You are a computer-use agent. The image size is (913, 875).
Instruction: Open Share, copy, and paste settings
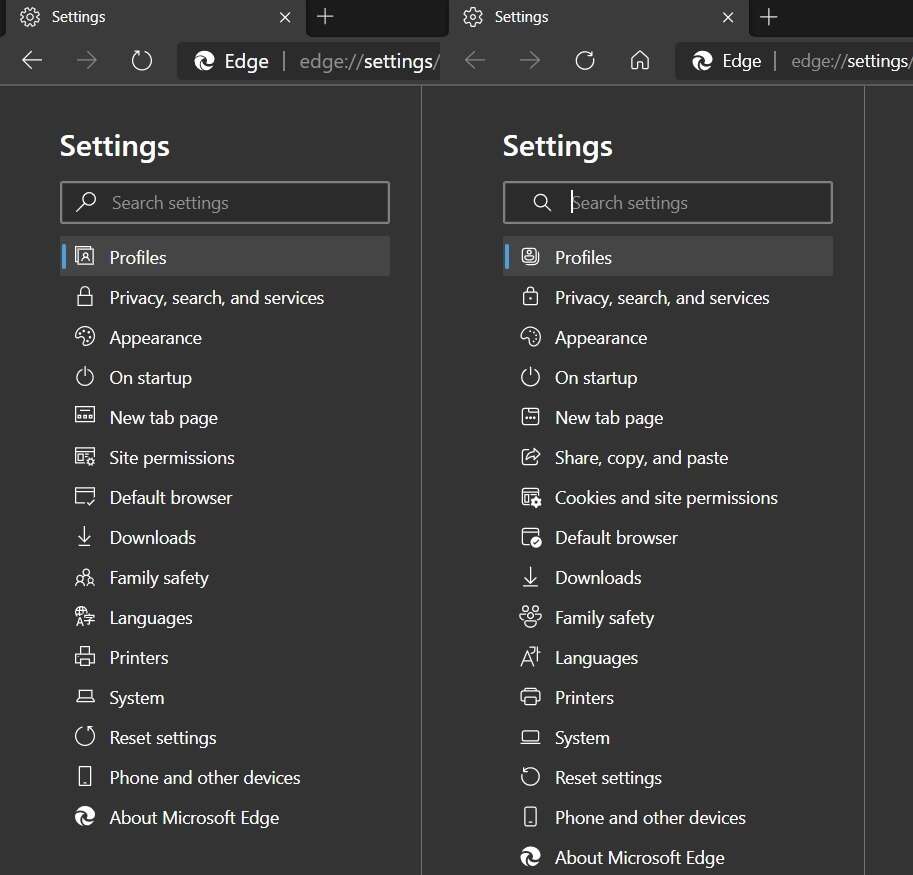641,458
